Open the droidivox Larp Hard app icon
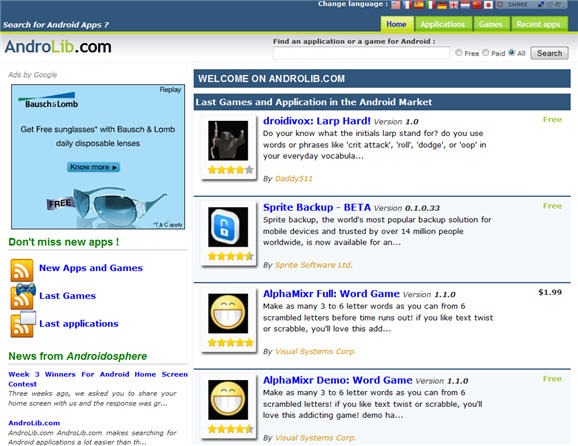The image size is (578, 446). coord(228,140)
